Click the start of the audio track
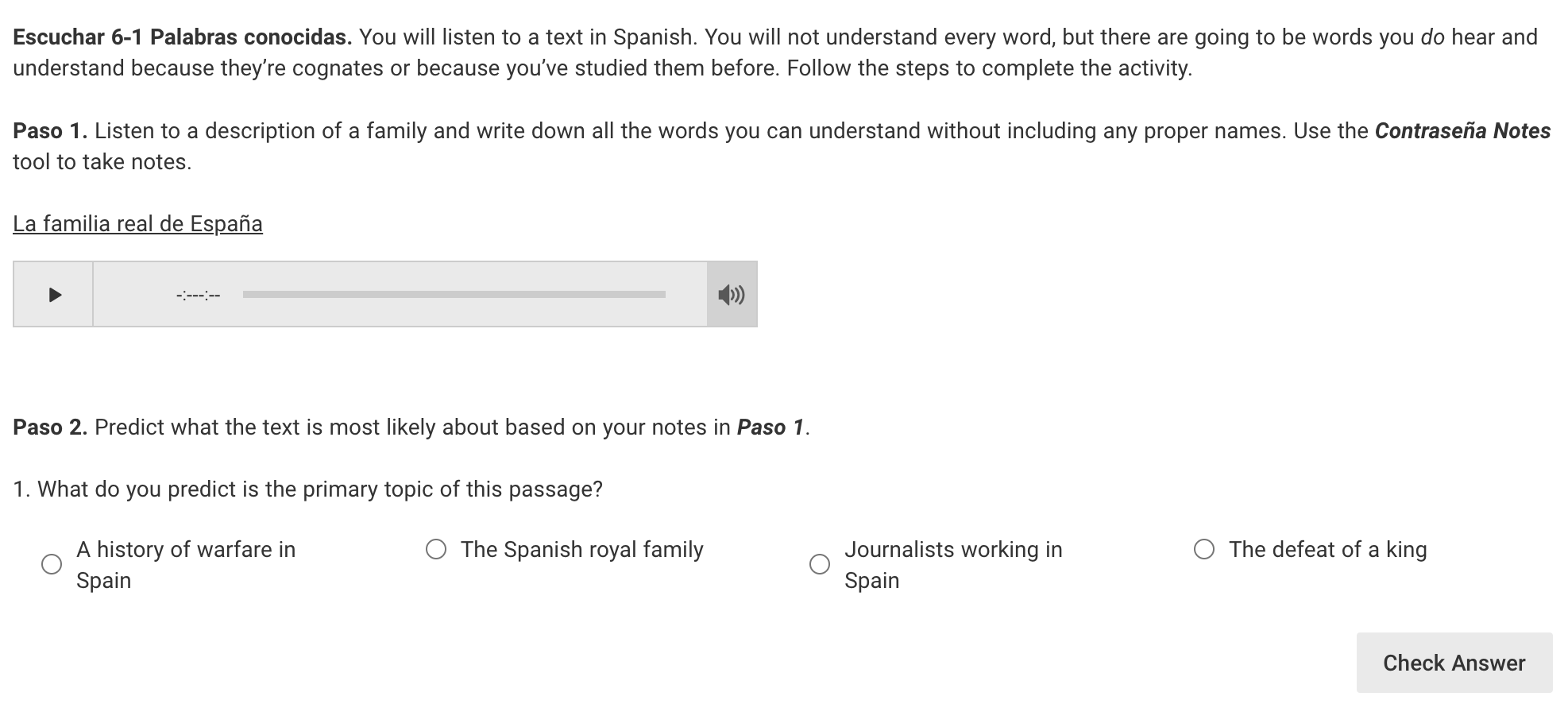Viewport: 1568px width, 704px height. (245, 295)
